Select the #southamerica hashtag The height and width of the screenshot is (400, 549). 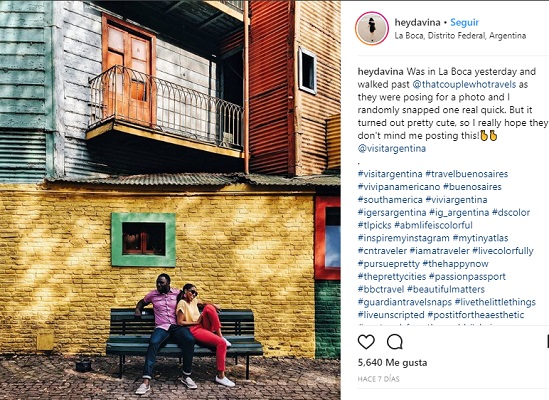pyautogui.click(x=390, y=200)
